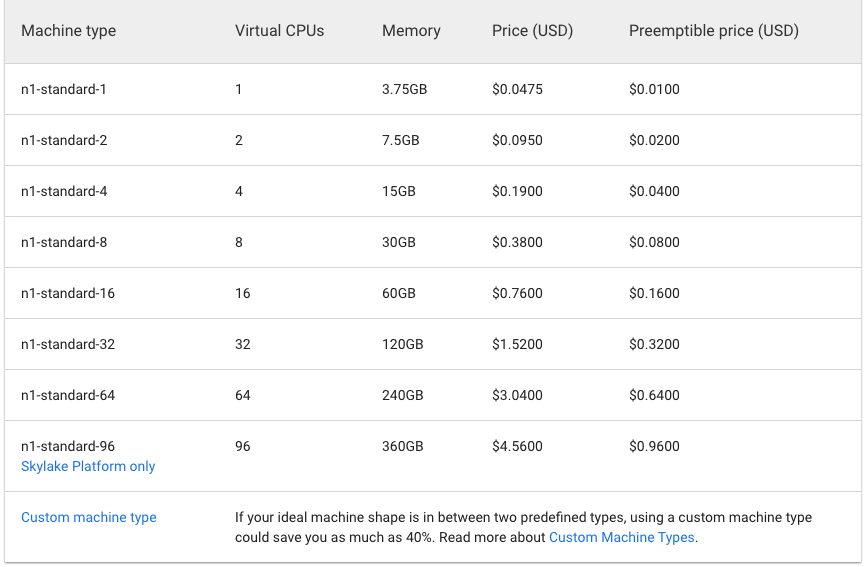The image size is (867, 567).
Task: Click the $0.1900 price cell
Action: [518, 191]
